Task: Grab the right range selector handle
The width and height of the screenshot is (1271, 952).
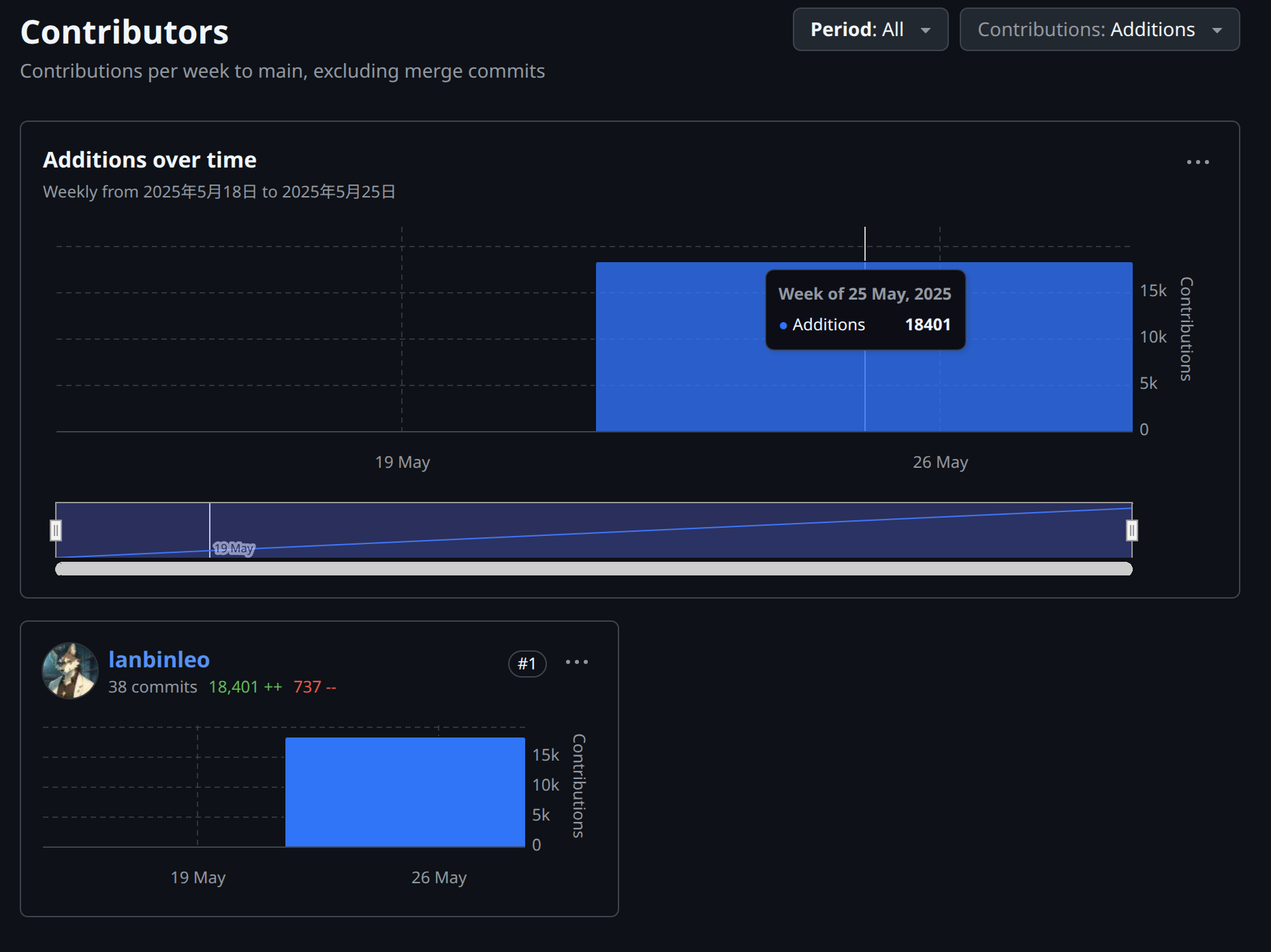Action: click(x=1131, y=530)
